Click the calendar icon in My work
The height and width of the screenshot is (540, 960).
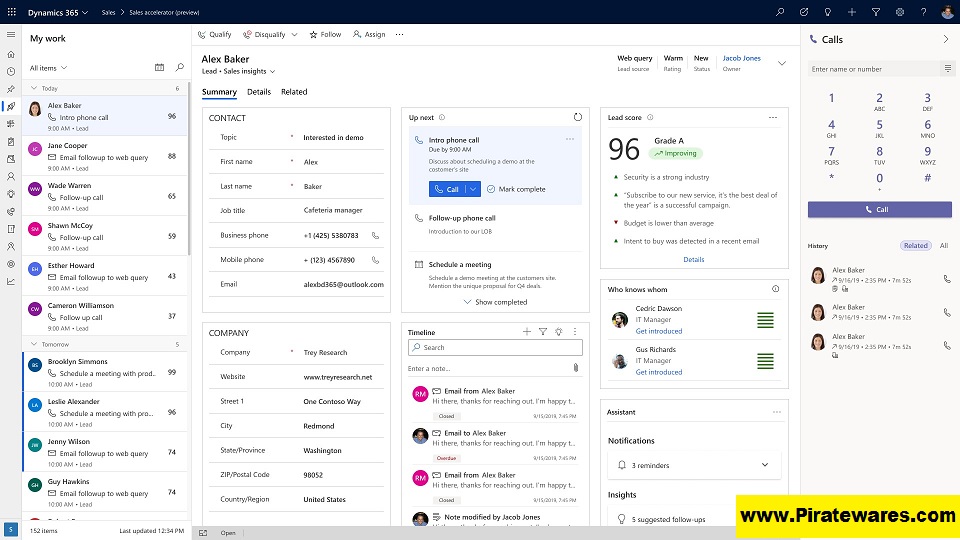[160, 67]
